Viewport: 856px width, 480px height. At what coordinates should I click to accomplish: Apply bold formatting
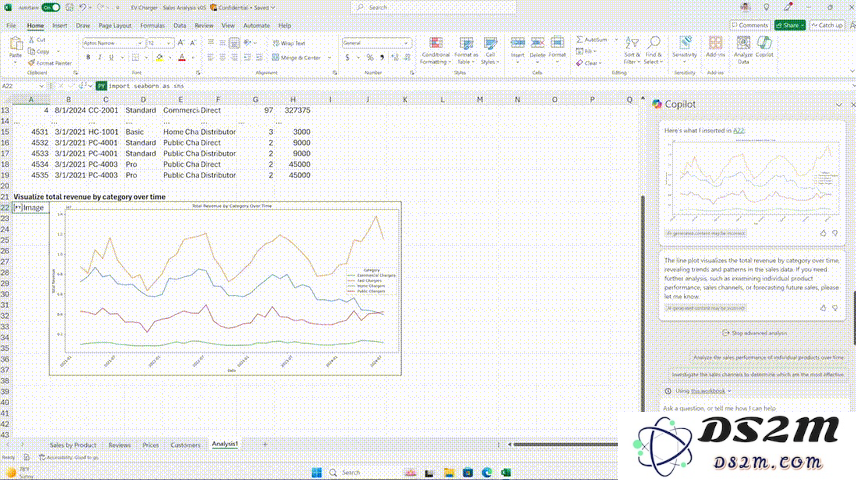pos(88,57)
